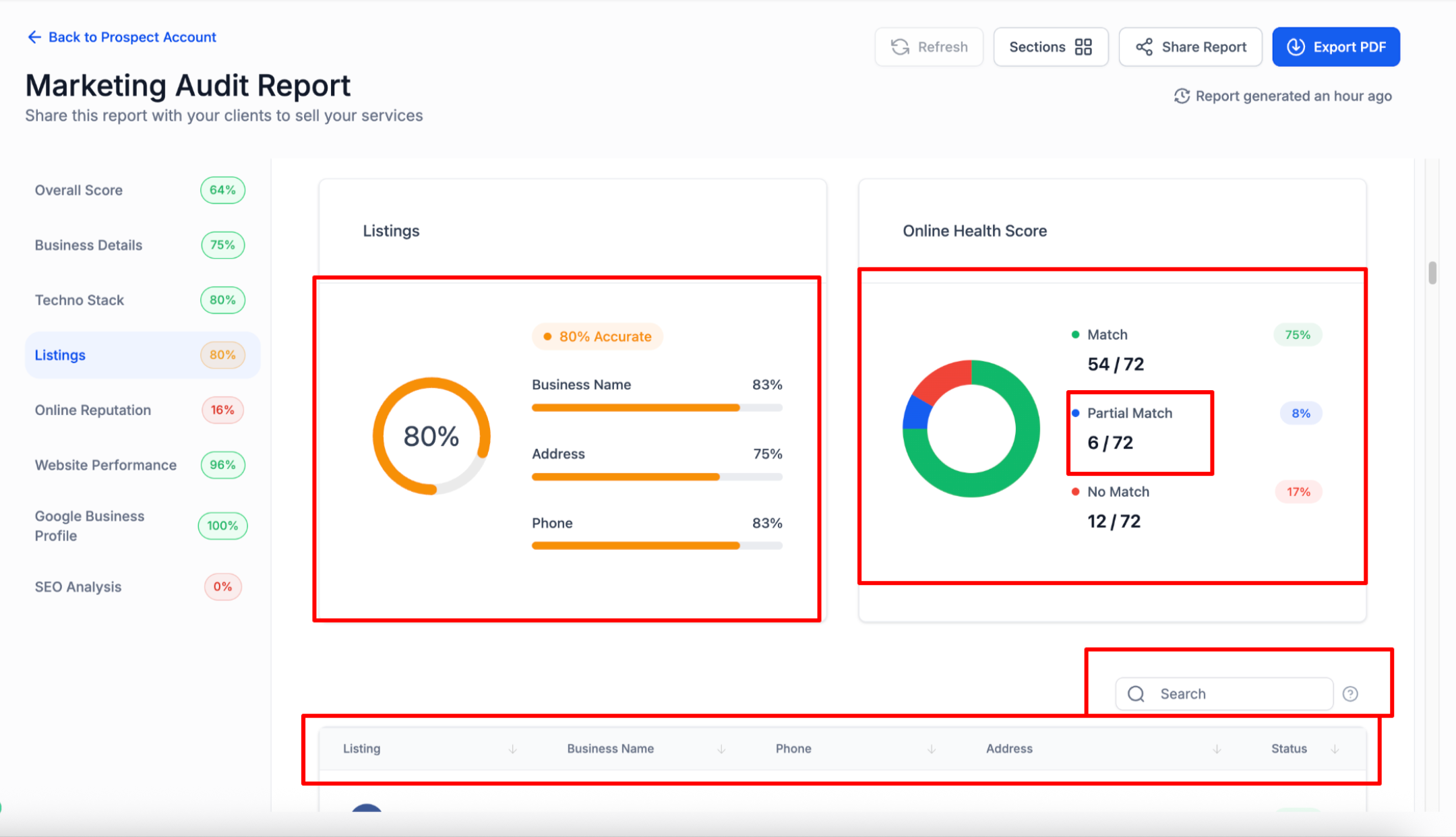Screen dimensions: 1456x837
Task: Go to Google Business Profile section
Action: [90, 526]
